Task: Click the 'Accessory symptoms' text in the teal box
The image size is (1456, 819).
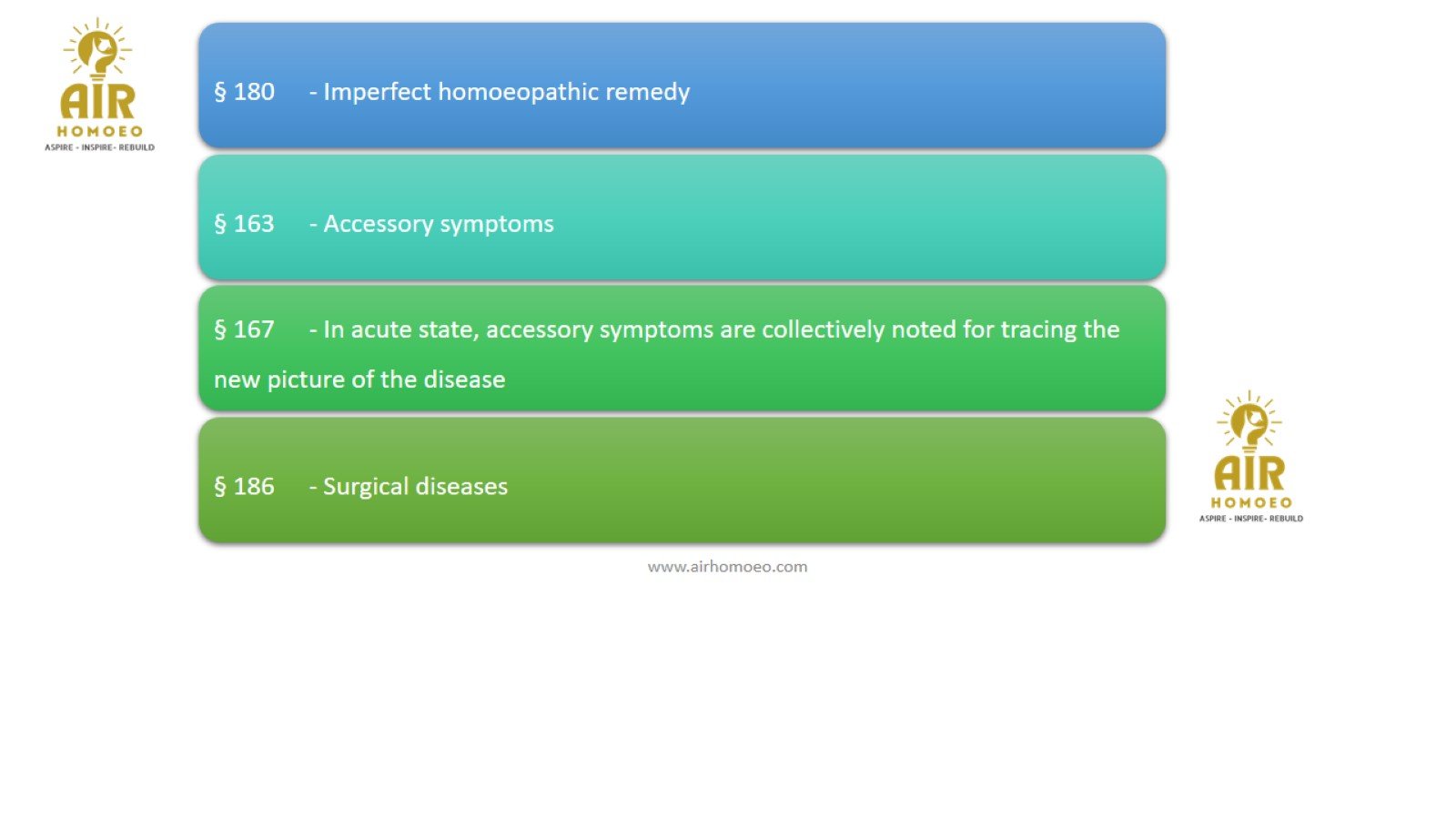Action: (x=438, y=224)
